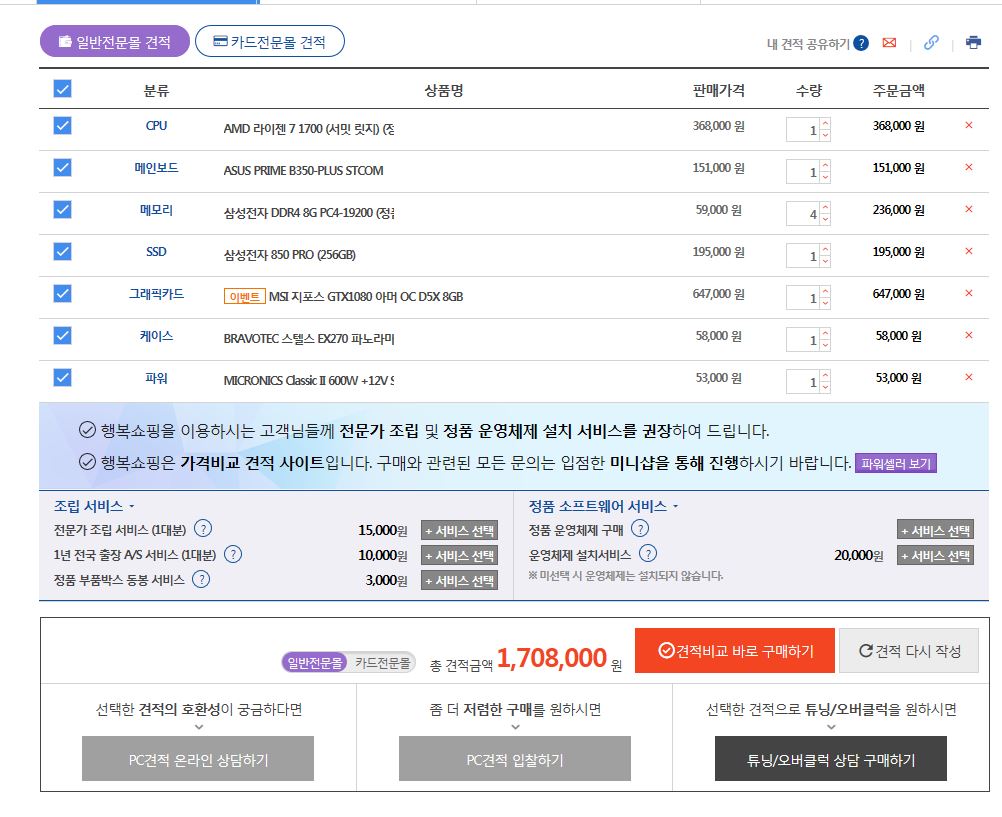This screenshot has height=817, width=1002.
Task: Uncheck the 케이스 row checkbox
Action: tap(63, 336)
